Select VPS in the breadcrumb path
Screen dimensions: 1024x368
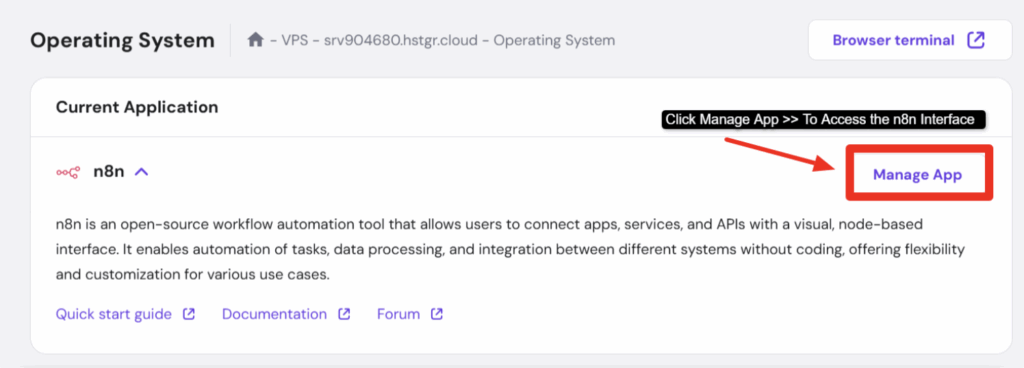(x=296, y=40)
